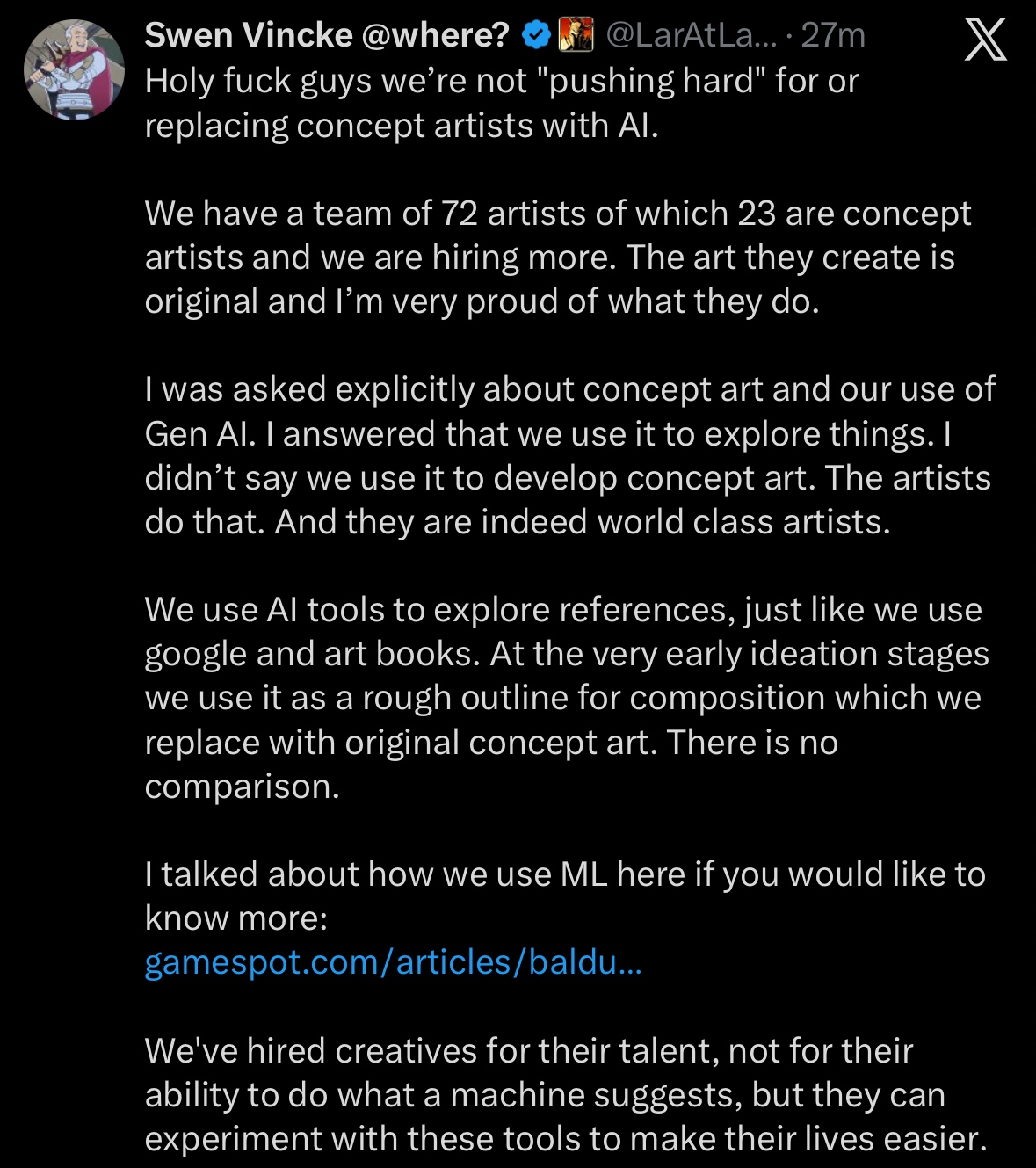Click Swen Vincke's profile avatar

coord(74,70)
